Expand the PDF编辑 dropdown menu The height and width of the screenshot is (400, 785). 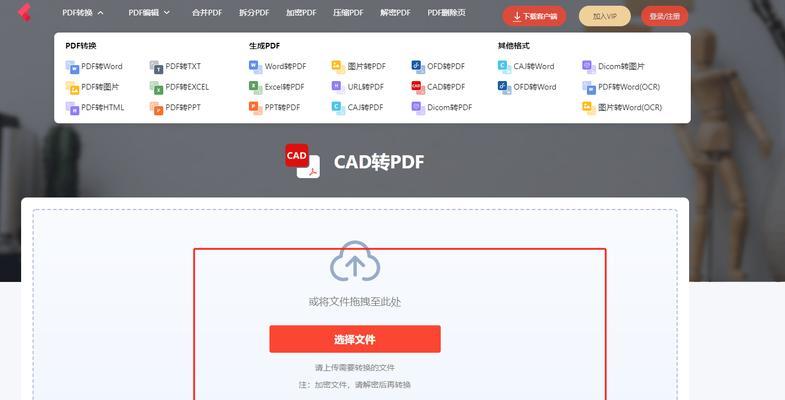pyautogui.click(x=149, y=13)
